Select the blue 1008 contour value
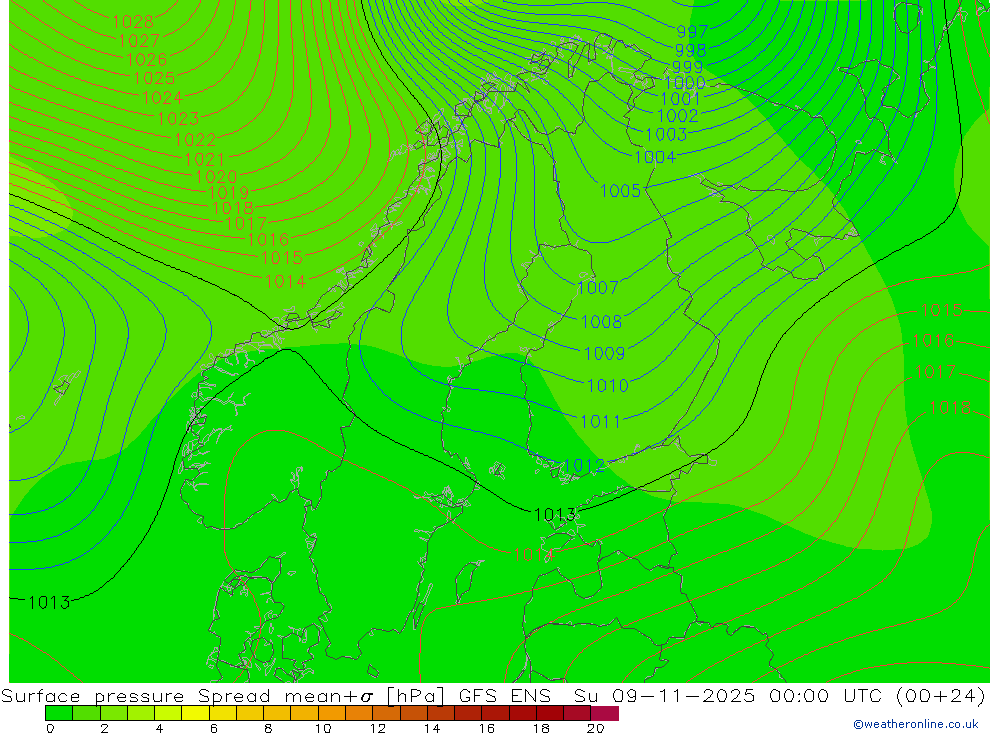The height and width of the screenshot is (733, 1000). tap(601, 322)
